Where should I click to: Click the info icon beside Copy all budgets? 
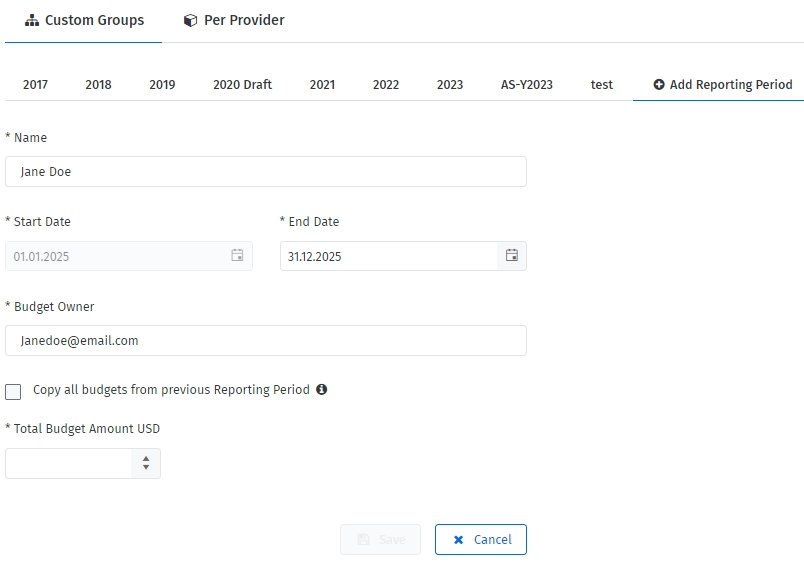(x=322, y=390)
